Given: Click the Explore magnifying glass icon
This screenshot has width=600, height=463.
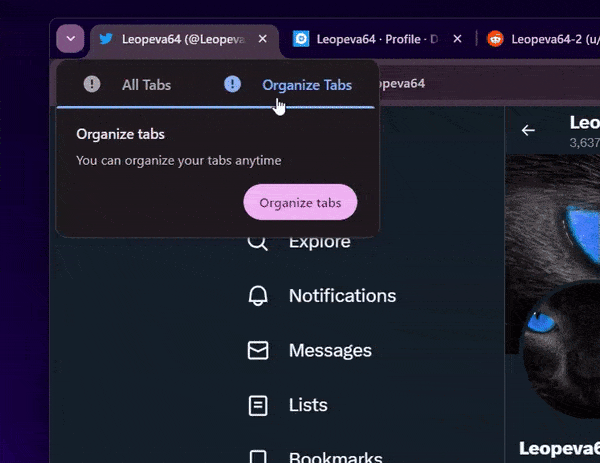Looking at the screenshot, I should 258,242.
